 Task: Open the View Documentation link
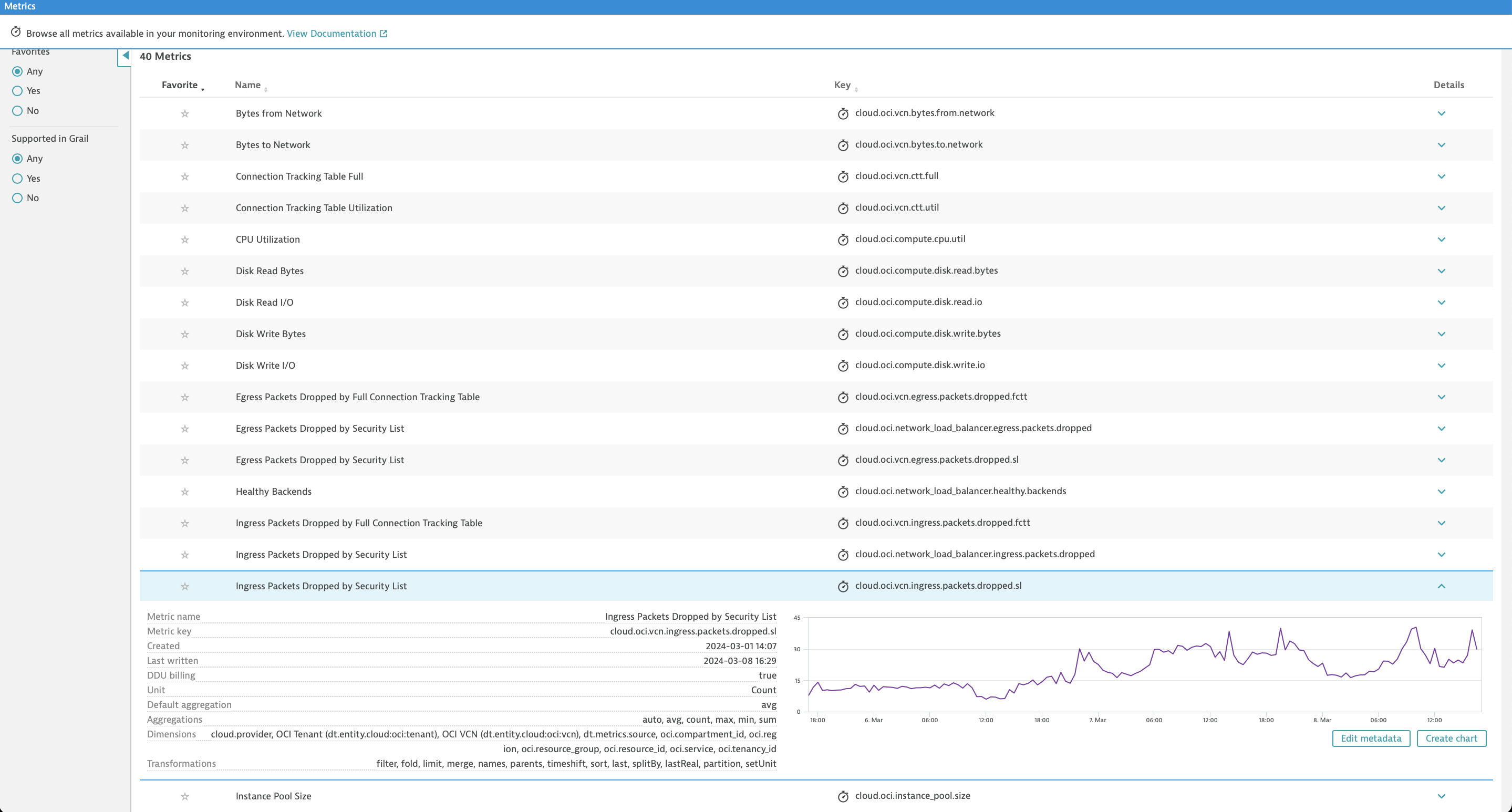337,34
